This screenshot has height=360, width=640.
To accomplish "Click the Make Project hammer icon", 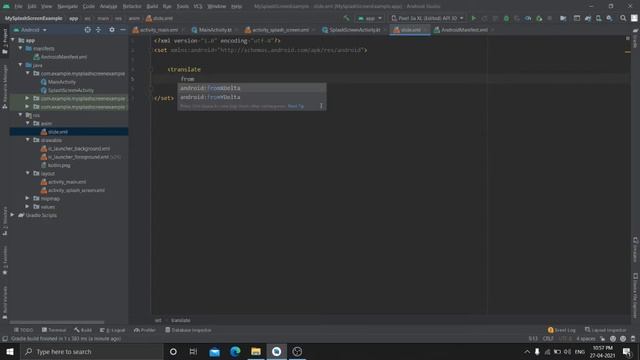I will pos(347,18).
